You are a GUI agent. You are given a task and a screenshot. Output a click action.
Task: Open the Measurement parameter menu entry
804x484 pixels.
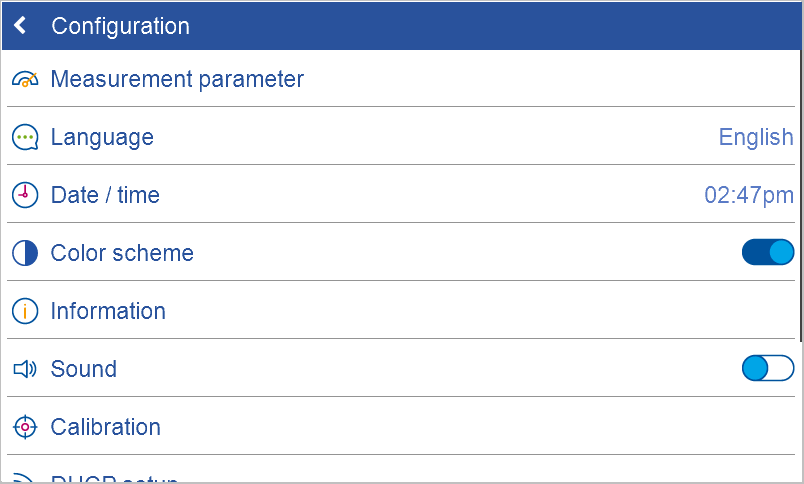tap(177, 79)
